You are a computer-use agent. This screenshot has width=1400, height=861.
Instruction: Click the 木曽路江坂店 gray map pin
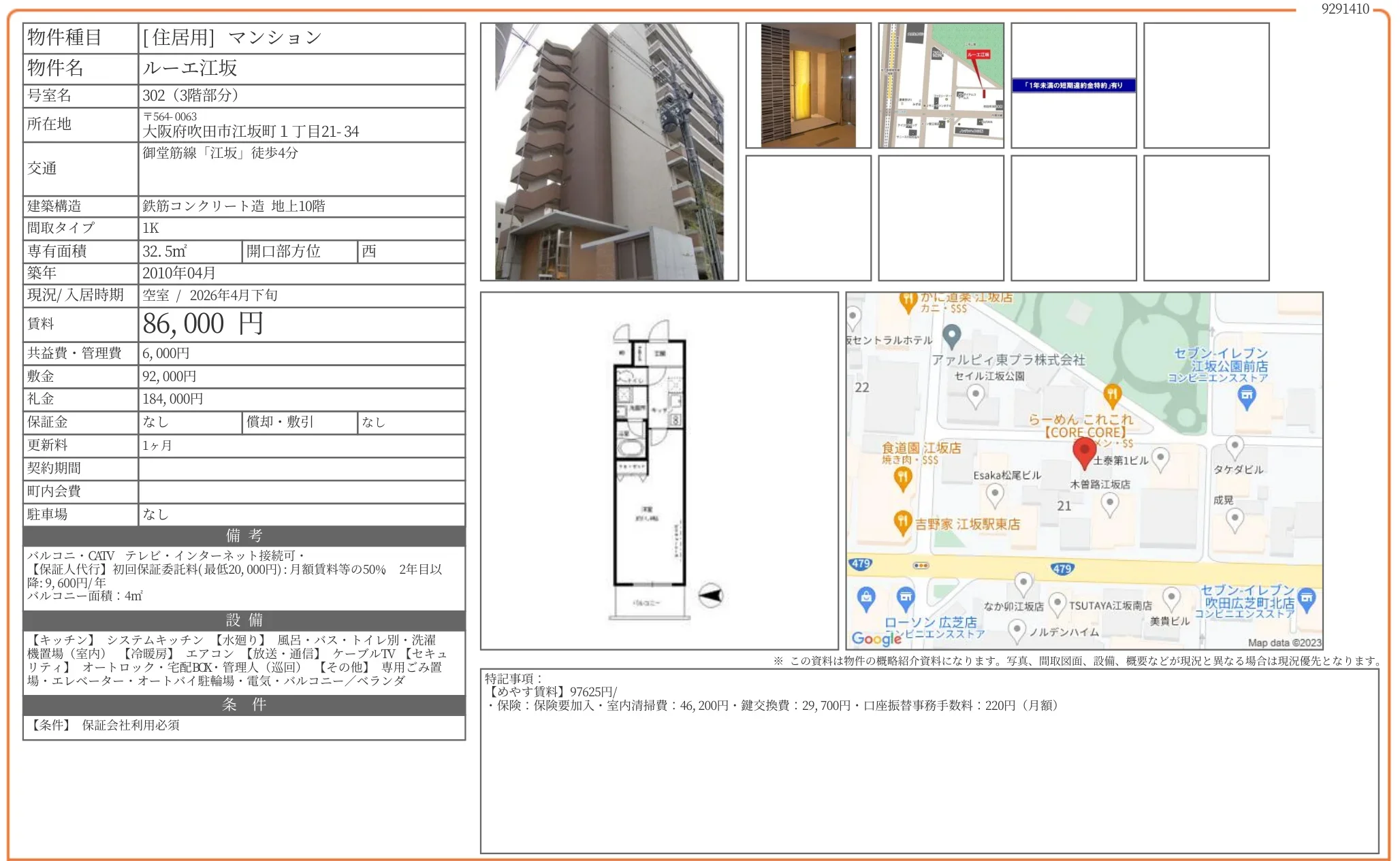click(x=1110, y=504)
